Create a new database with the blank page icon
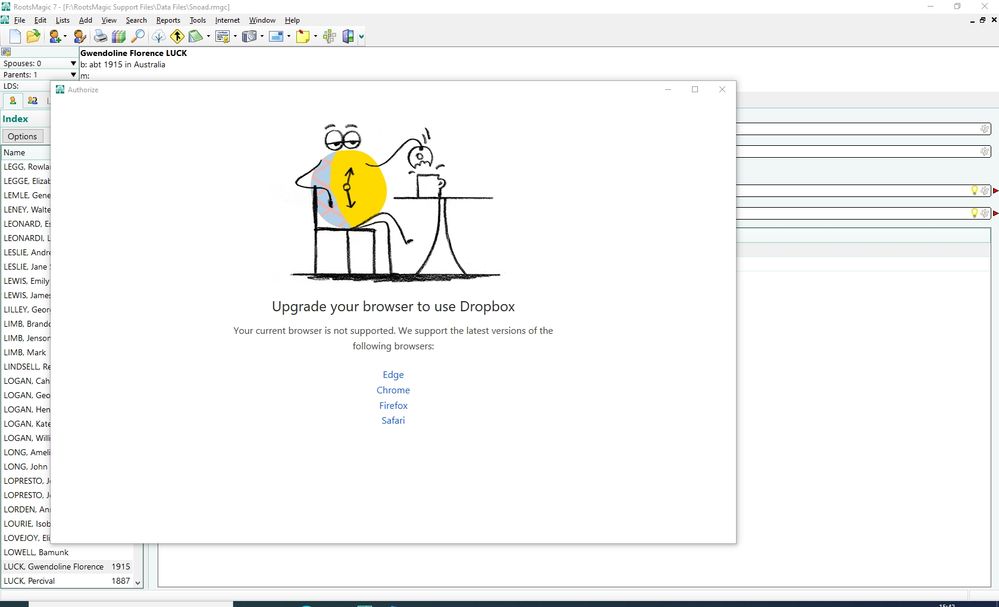The image size is (999, 607). click(14, 36)
